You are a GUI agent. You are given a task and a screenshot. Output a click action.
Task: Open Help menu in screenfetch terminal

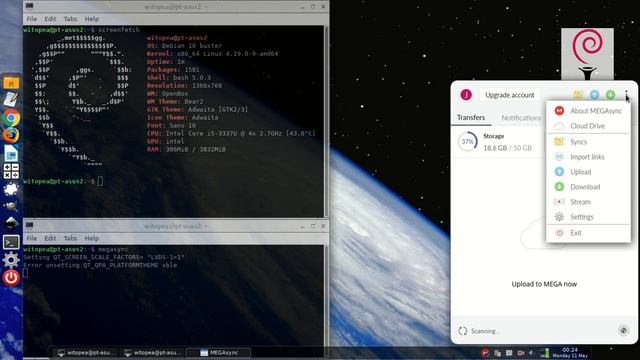pyautogui.click(x=92, y=19)
